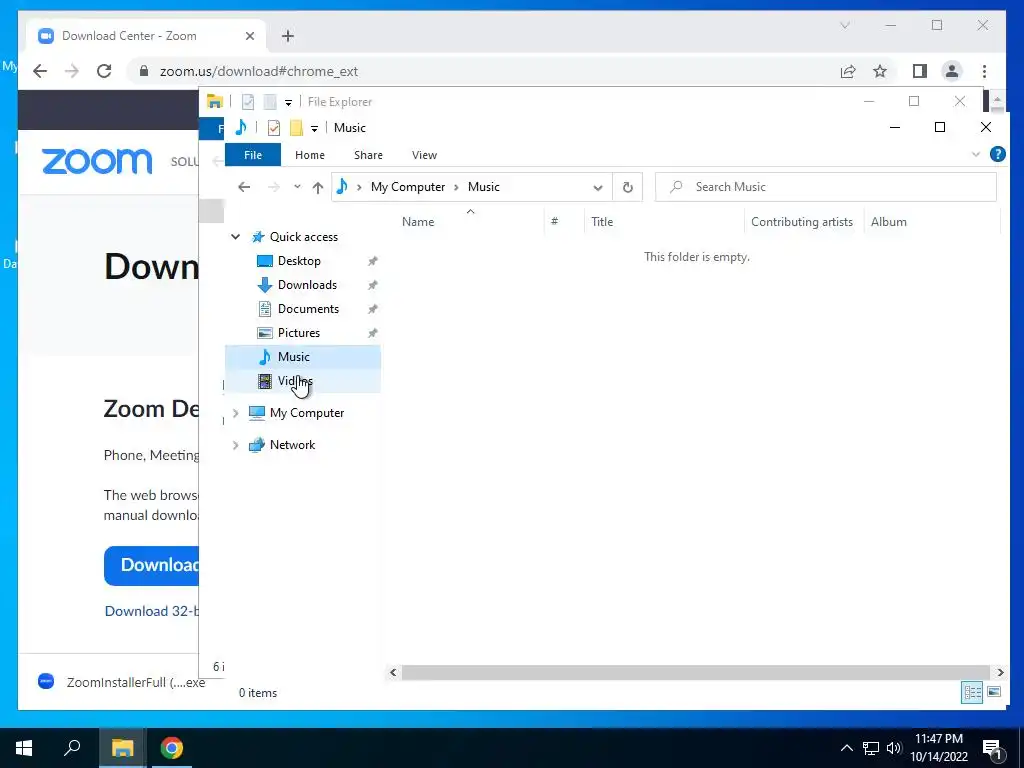1024x768 pixels.
Task: Switch to the Home ribbon tab
Action: [310, 155]
